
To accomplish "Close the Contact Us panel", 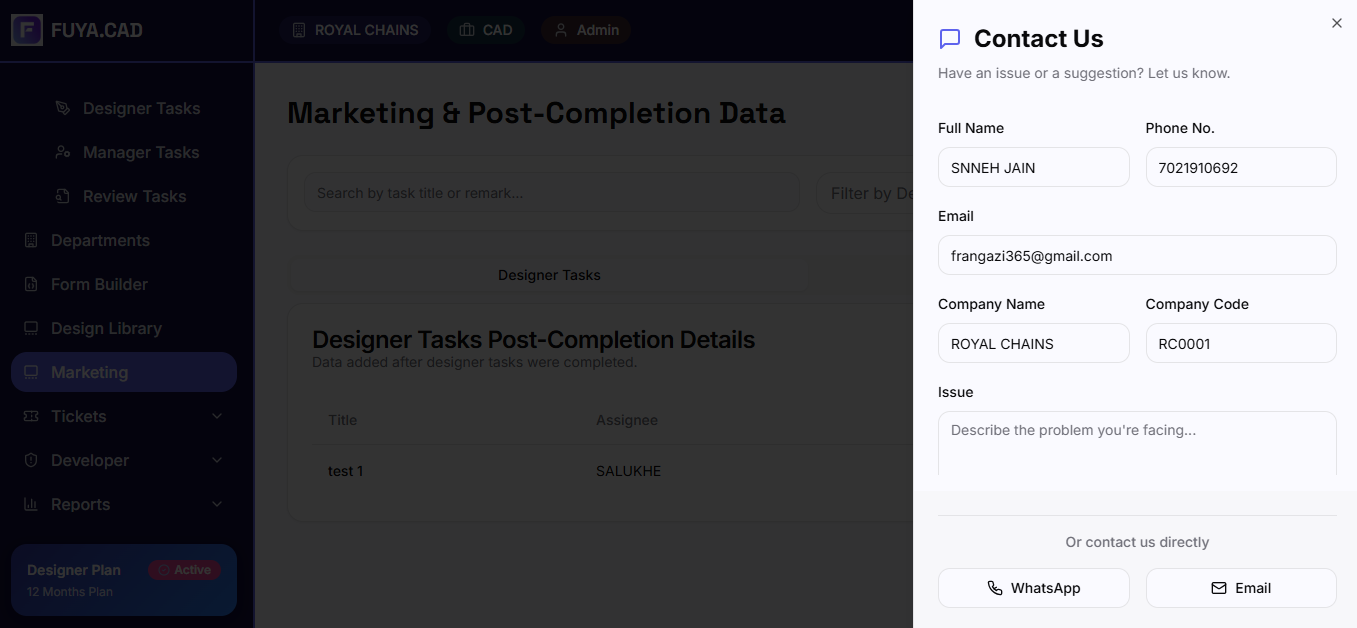I will [x=1337, y=23].
